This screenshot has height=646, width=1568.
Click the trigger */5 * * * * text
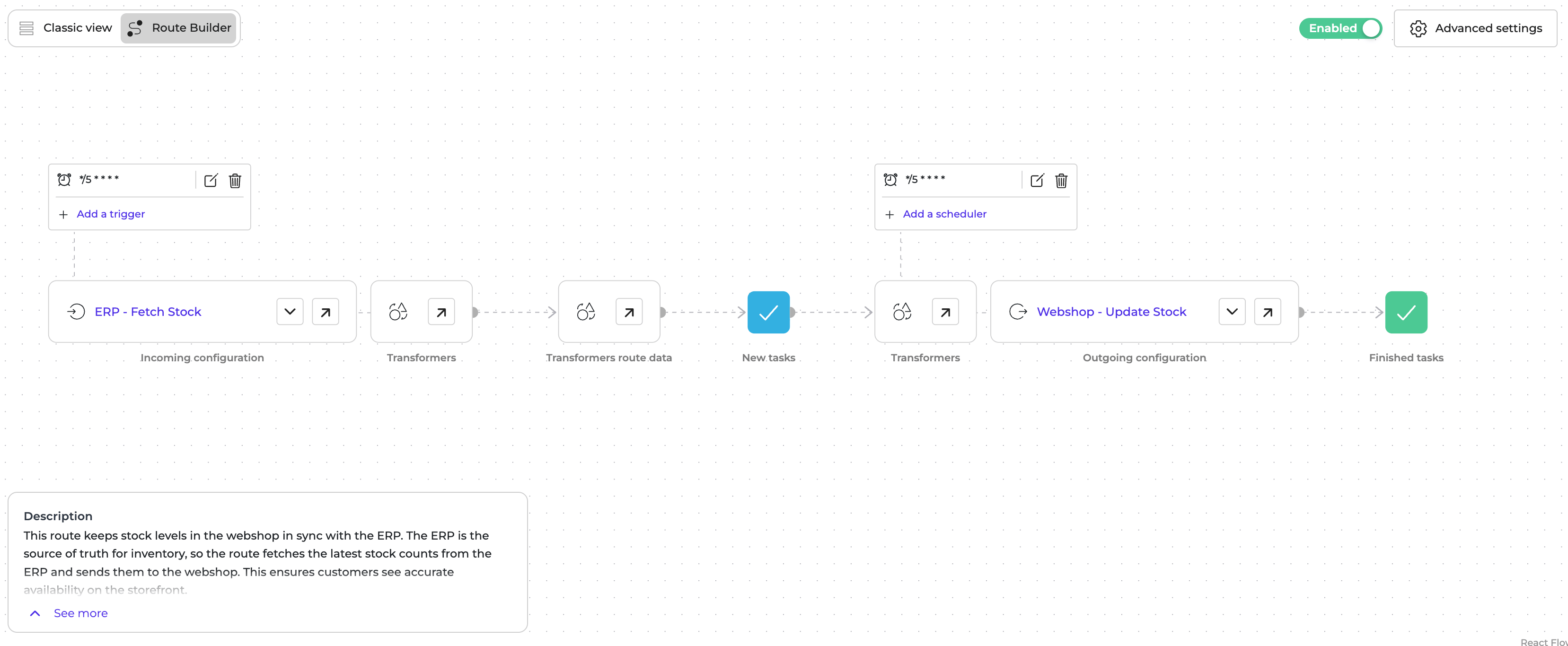click(x=99, y=179)
